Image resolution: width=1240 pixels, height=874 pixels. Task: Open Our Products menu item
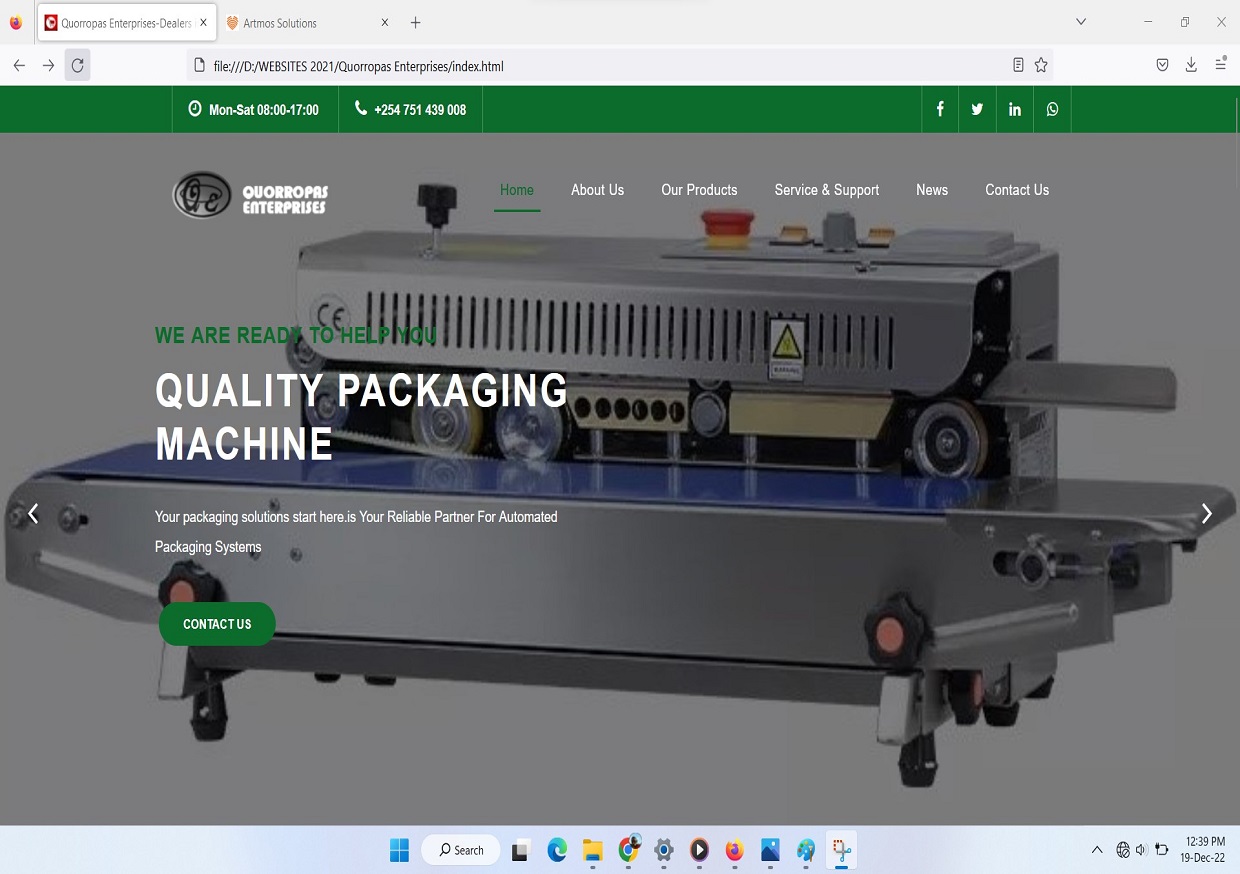(699, 190)
